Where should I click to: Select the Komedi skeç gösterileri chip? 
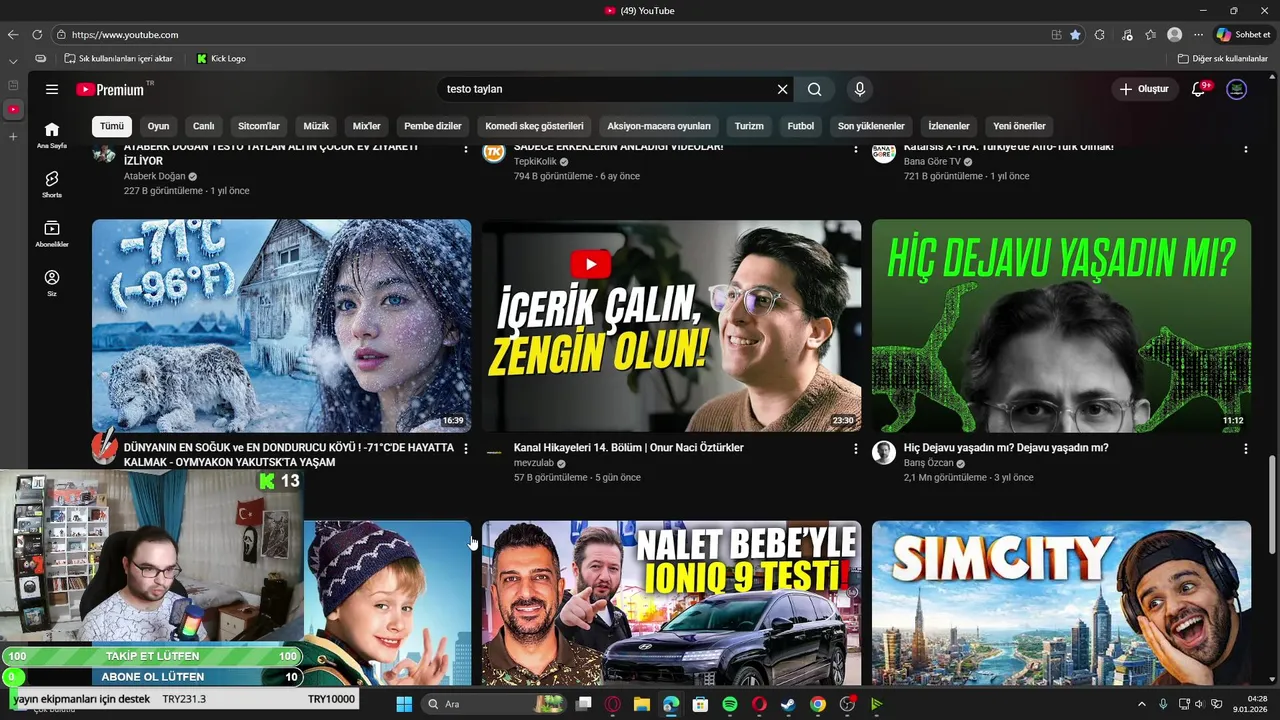point(534,126)
